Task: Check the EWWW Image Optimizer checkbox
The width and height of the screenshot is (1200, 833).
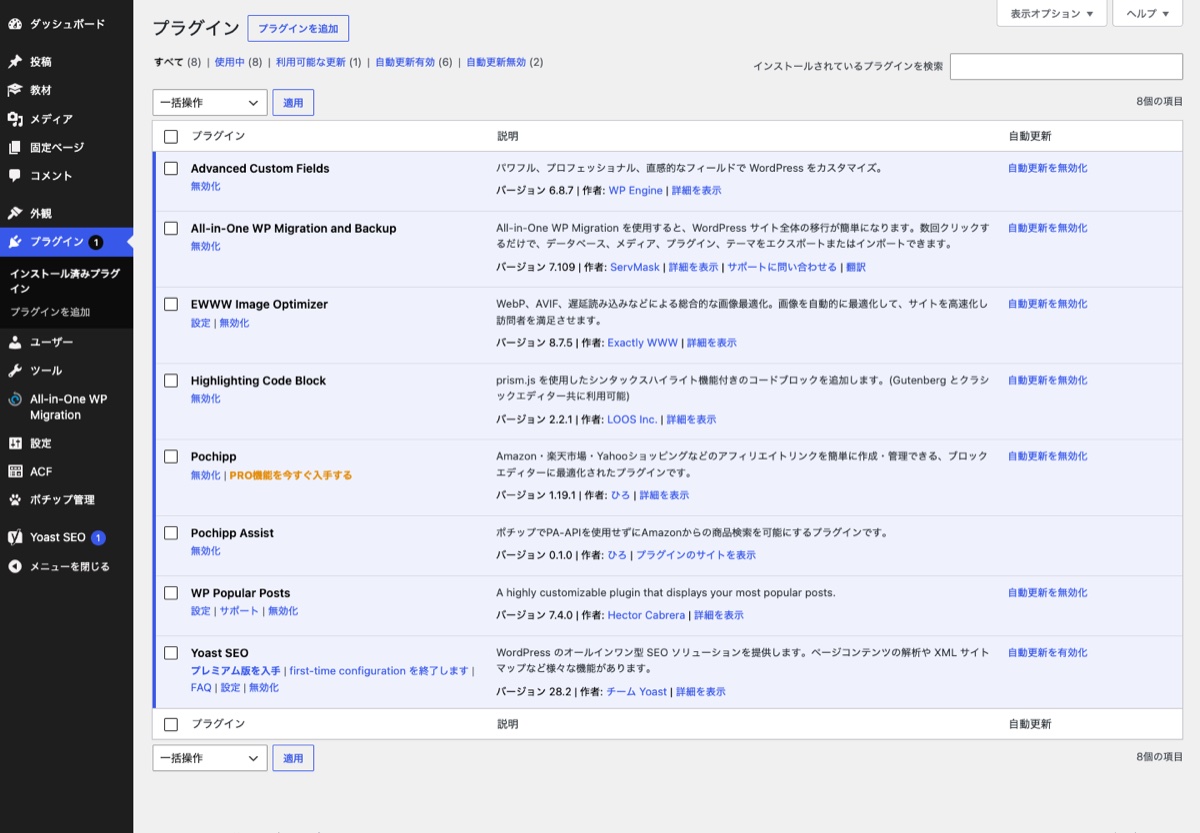Action: point(171,304)
